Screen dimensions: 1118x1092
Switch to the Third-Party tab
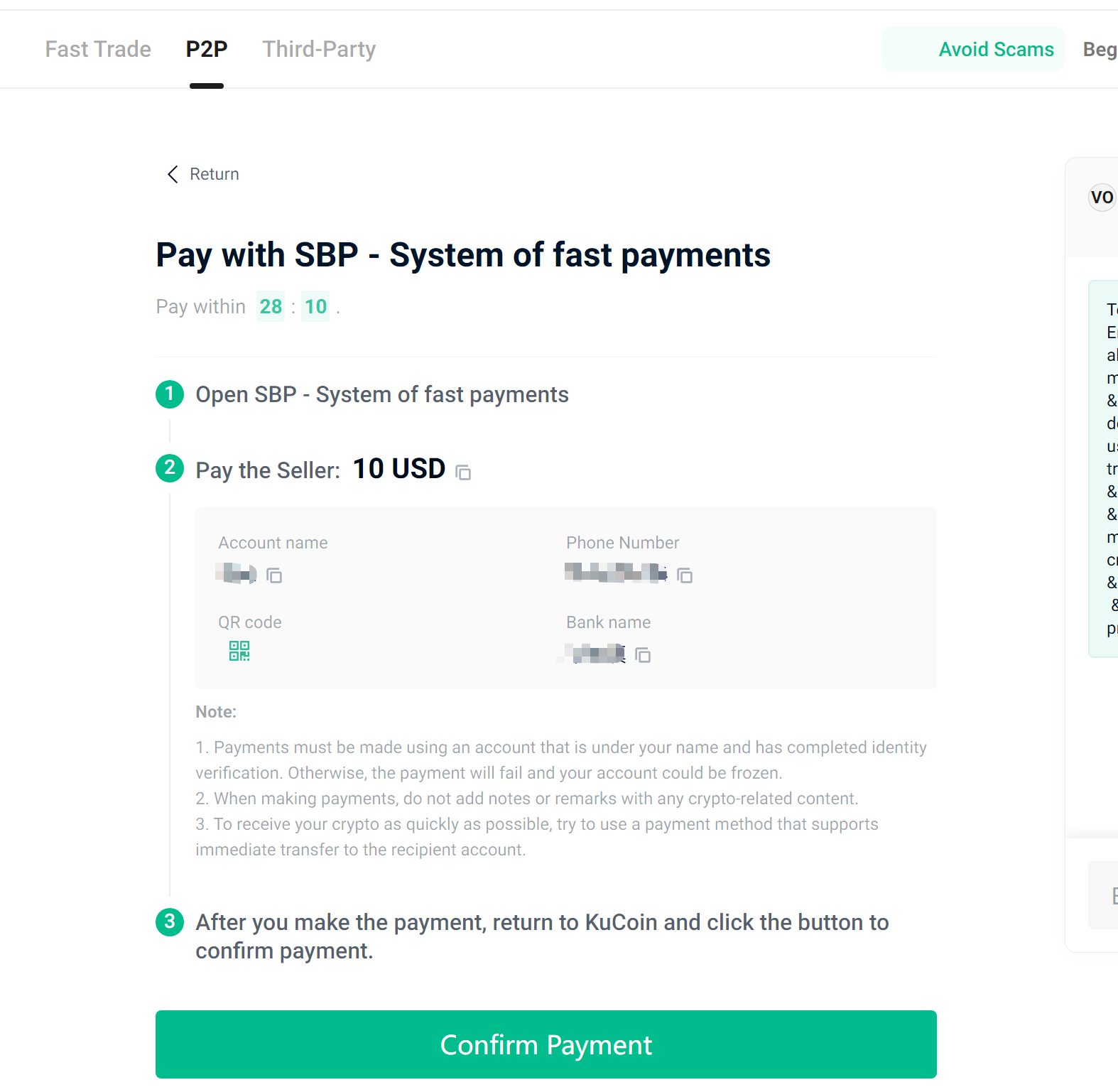(x=319, y=49)
